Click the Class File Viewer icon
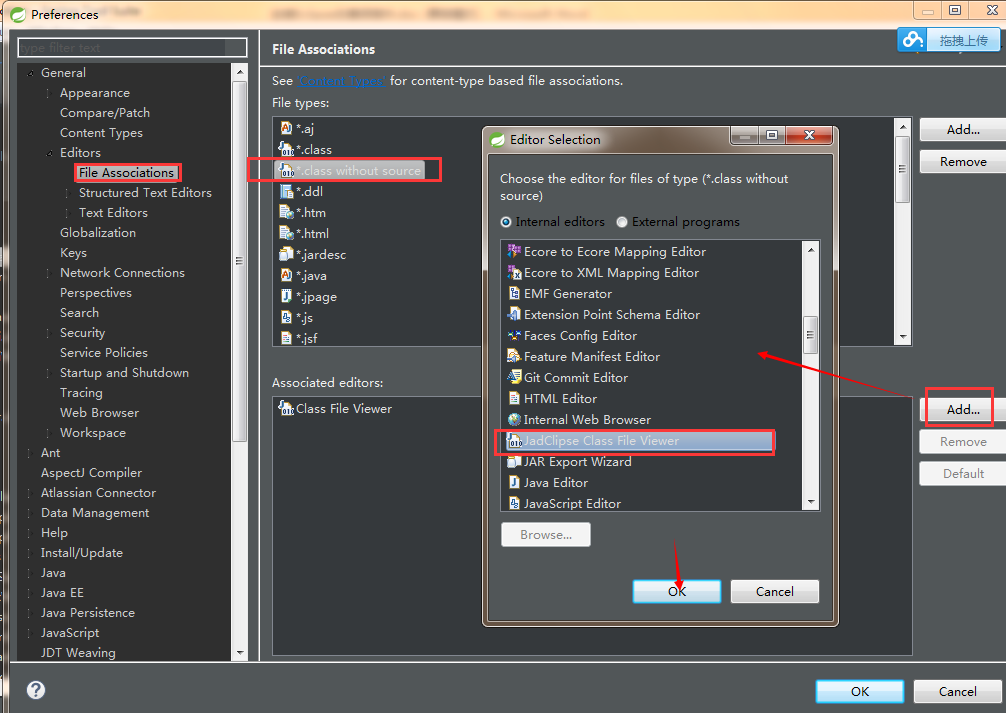 pyautogui.click(x=286, y=408)
